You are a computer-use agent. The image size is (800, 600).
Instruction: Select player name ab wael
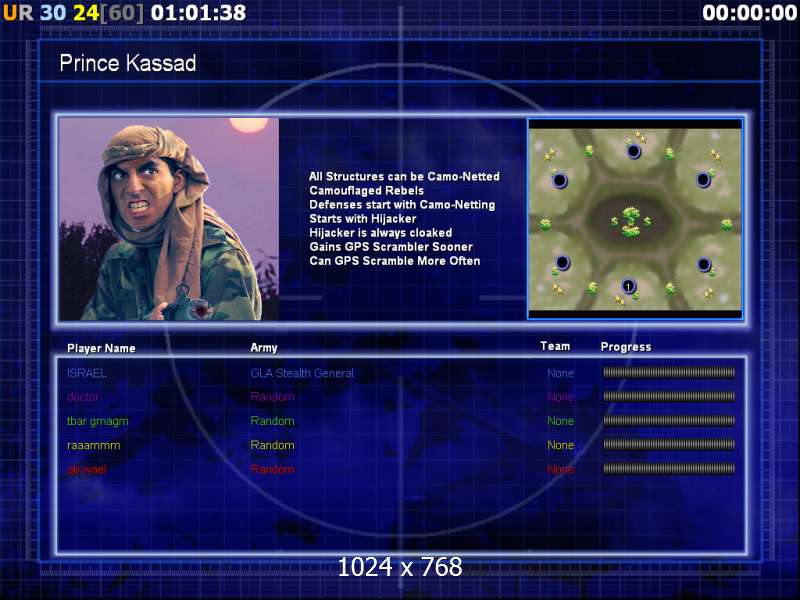[x=87, y=470]
